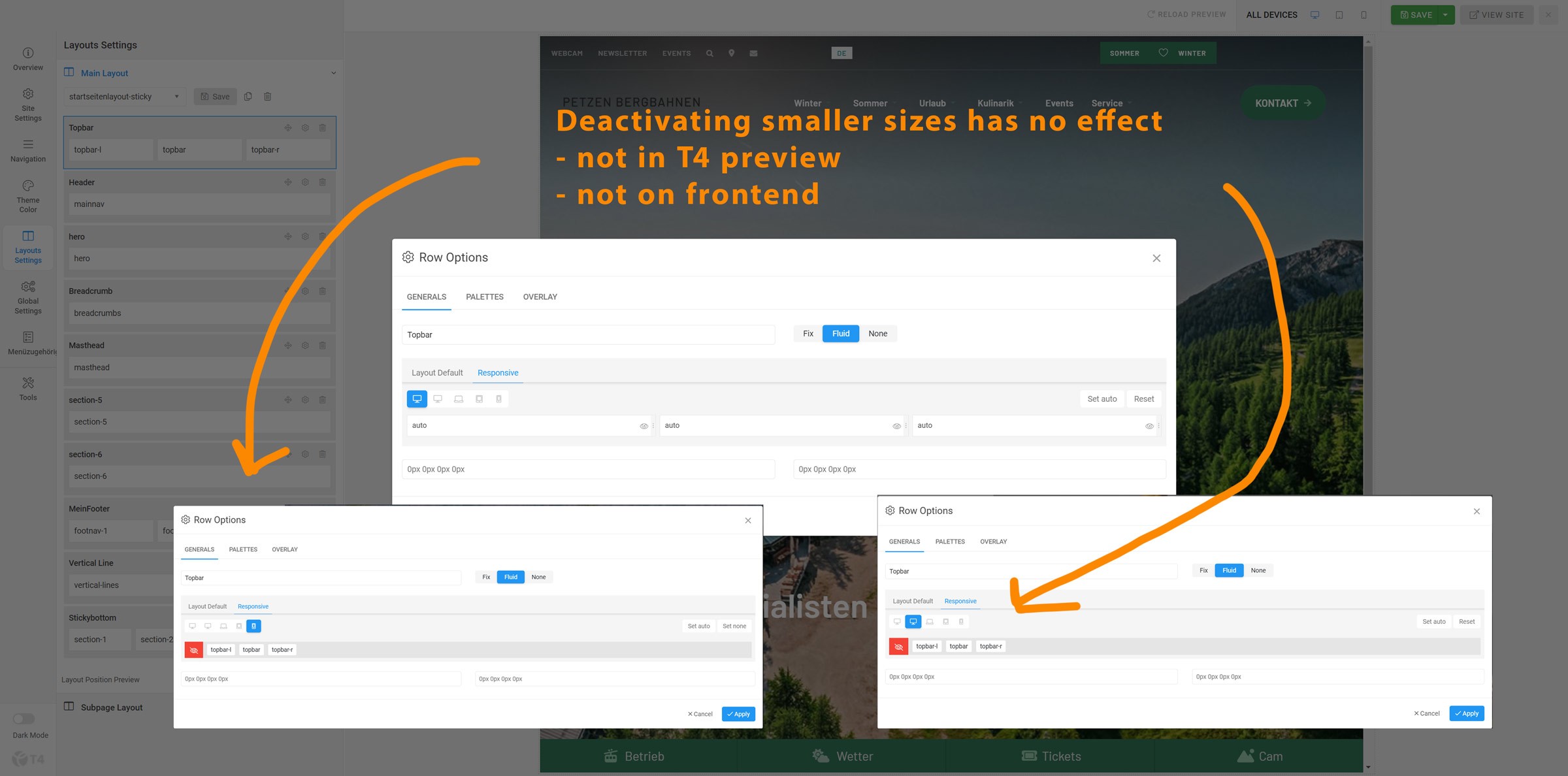Image resolution: width=1568 pixels, height=776 pixels.
Task: Collapse the Main Layout section chevron
Action: (x=333, y=73)
